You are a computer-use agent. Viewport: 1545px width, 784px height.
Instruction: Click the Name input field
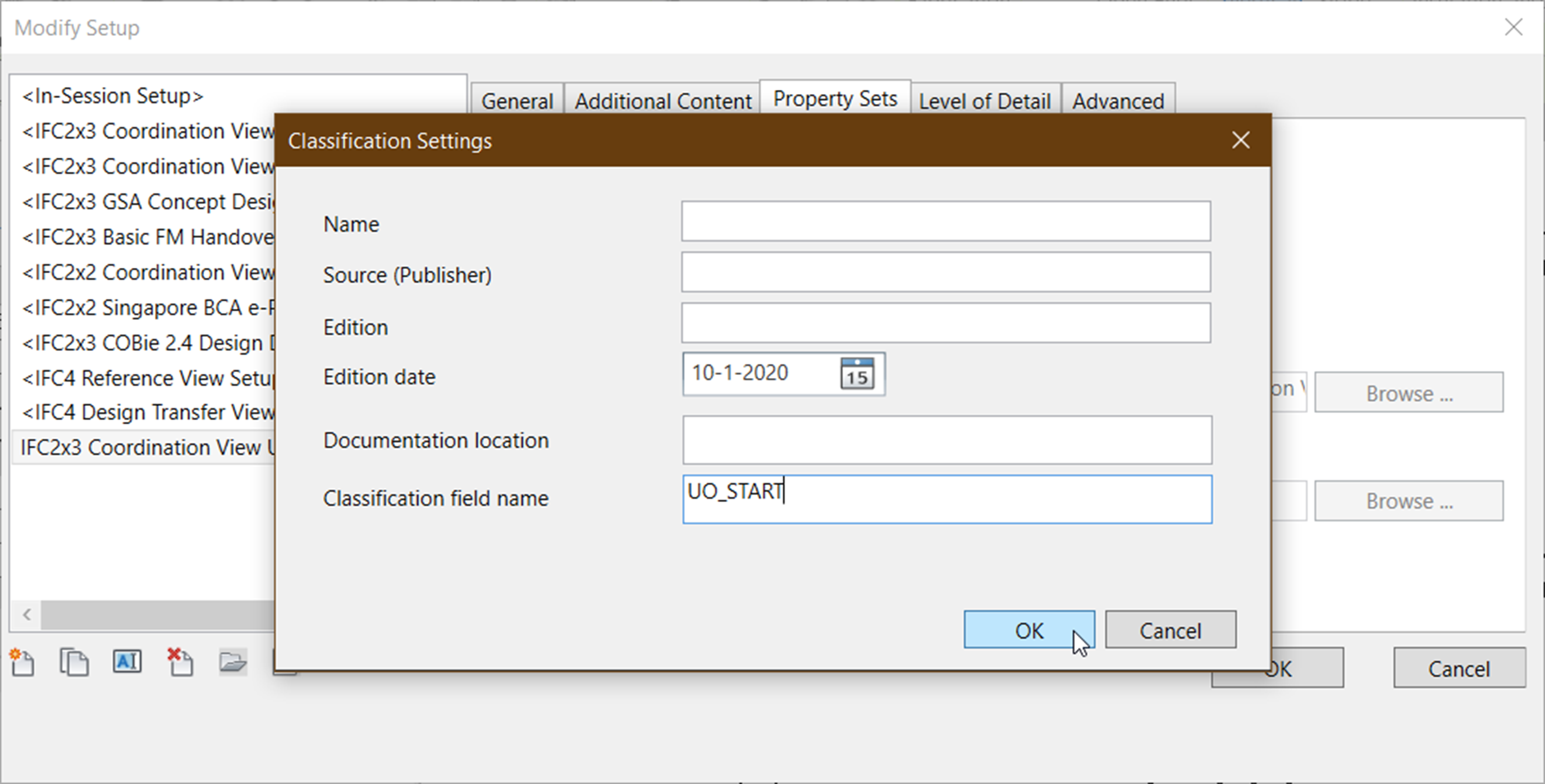pos(946,221)
